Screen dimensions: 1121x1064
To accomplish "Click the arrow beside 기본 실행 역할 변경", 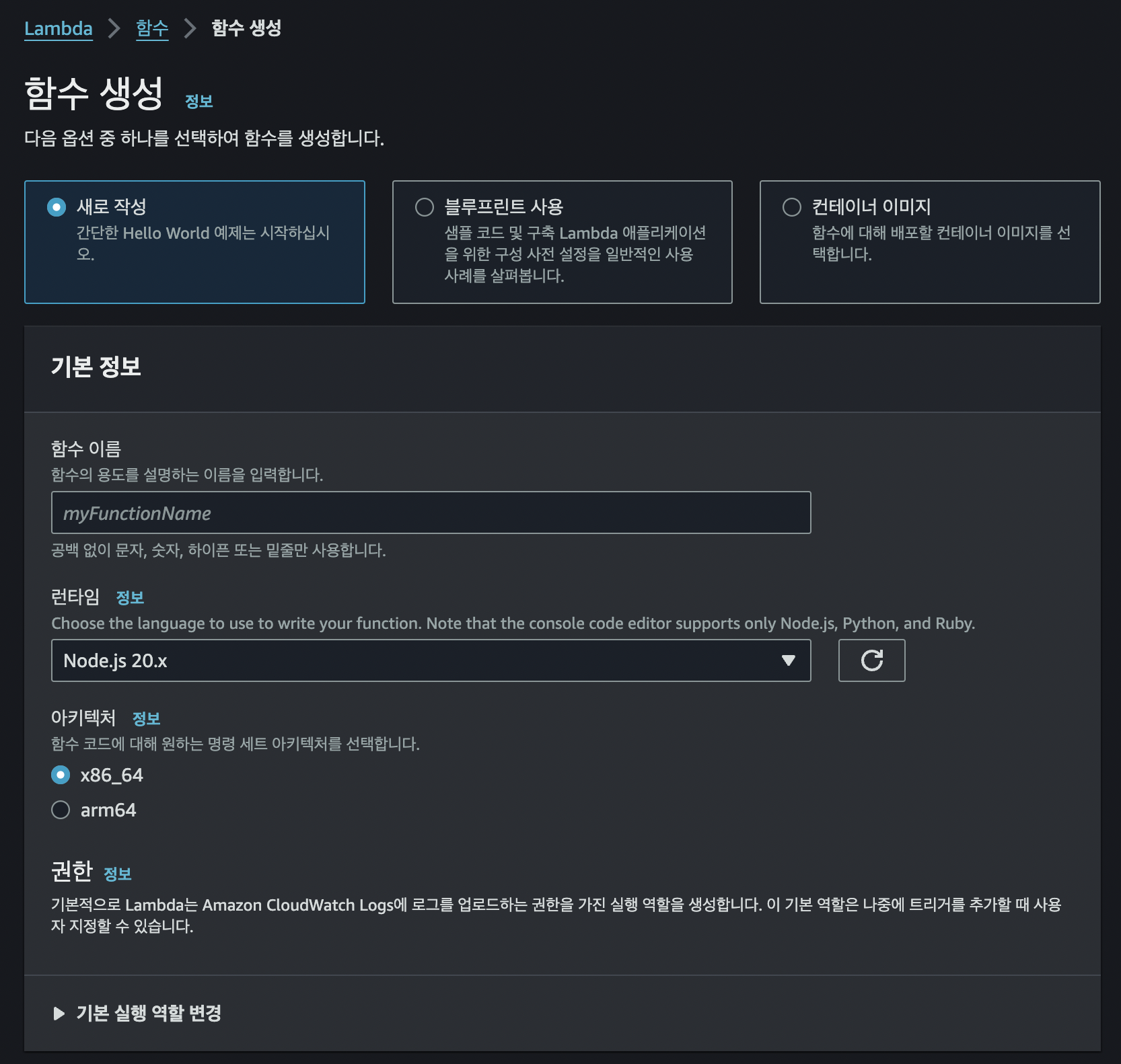I will (x=59, y=1013).
